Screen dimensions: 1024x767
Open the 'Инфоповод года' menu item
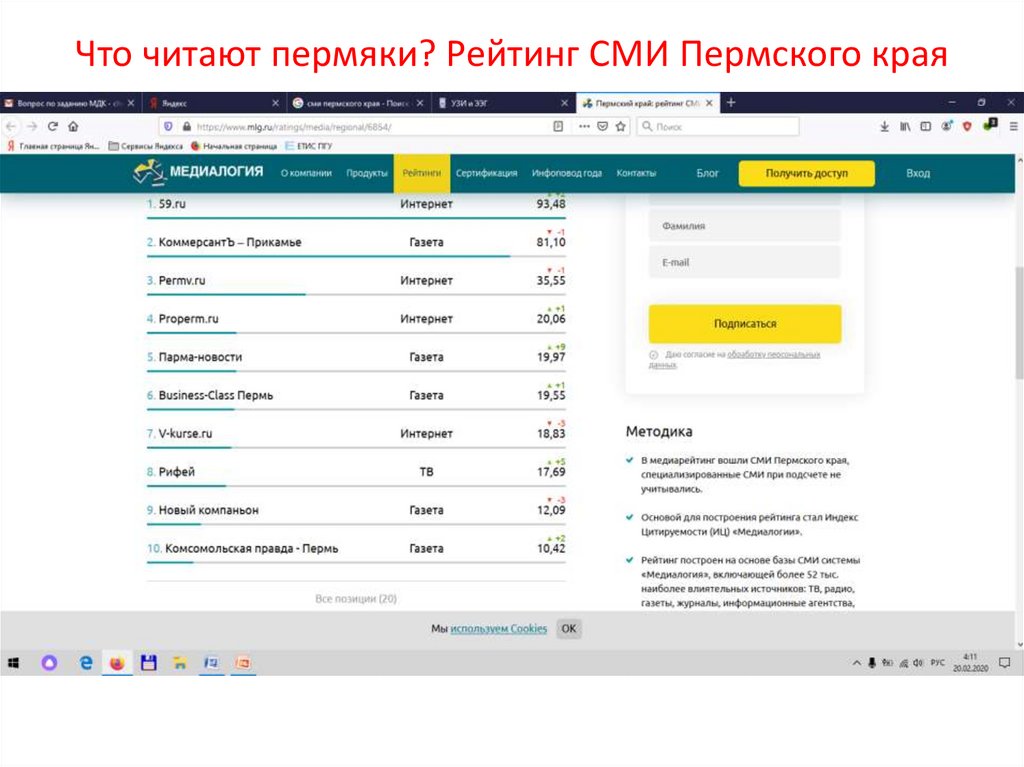[x=567, y=173]
